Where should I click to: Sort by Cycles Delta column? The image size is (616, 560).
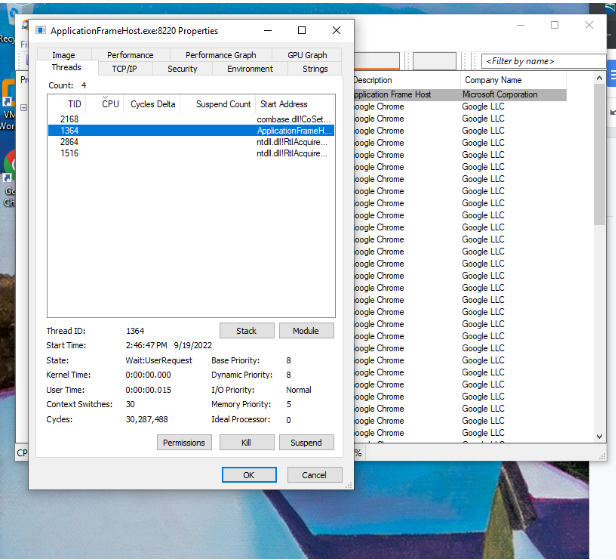tap(152, 104)
